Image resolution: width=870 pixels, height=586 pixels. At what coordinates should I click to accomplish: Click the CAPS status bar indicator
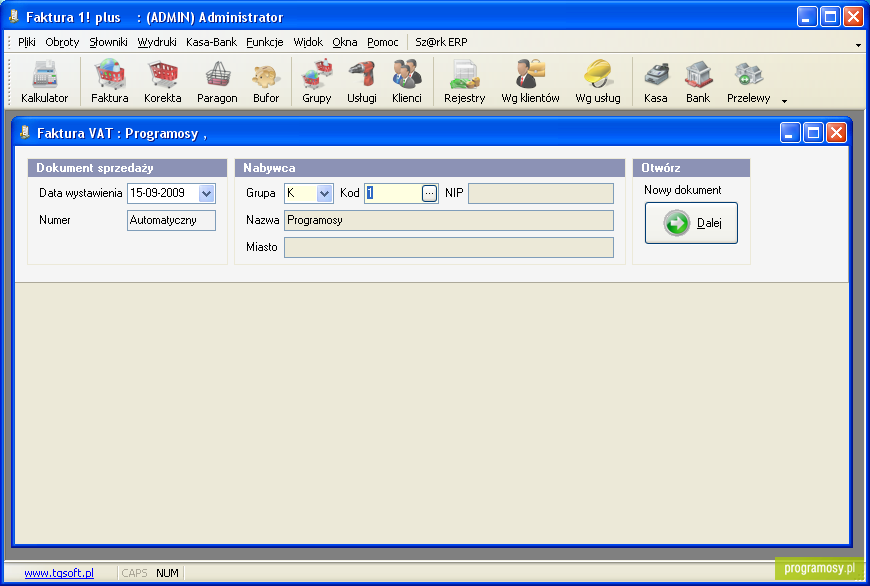(x=134, y=573)
